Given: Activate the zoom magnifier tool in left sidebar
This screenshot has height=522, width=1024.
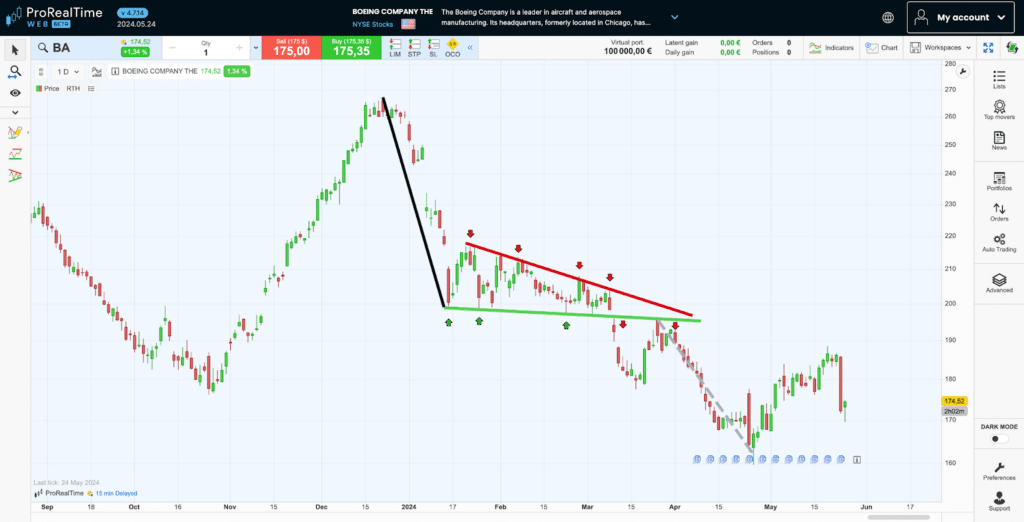Looking at the screenshot, I should tap(15, 72).
